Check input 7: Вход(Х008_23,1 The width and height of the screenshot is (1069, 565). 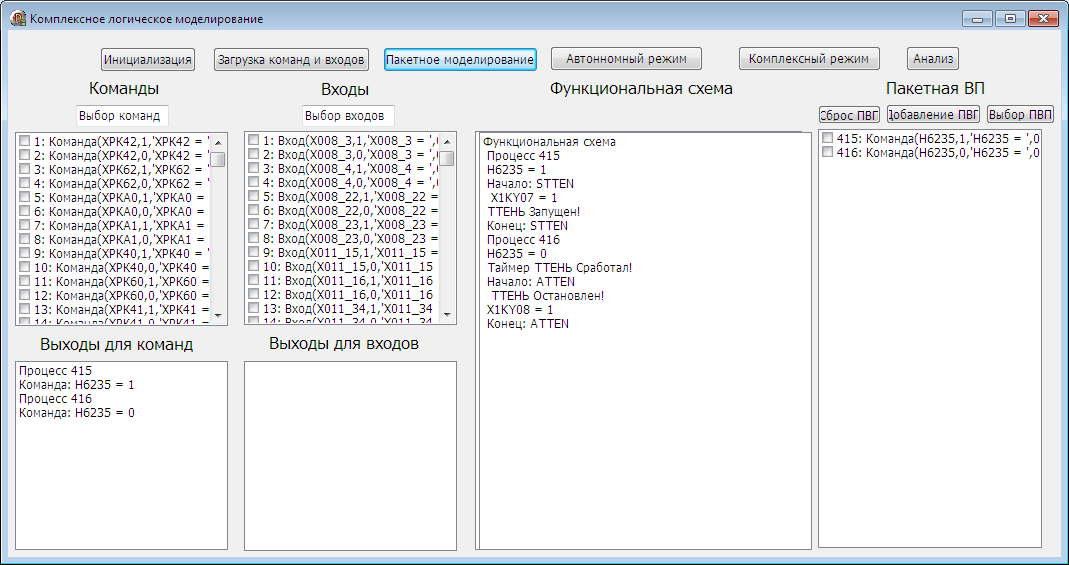[254, 224]
